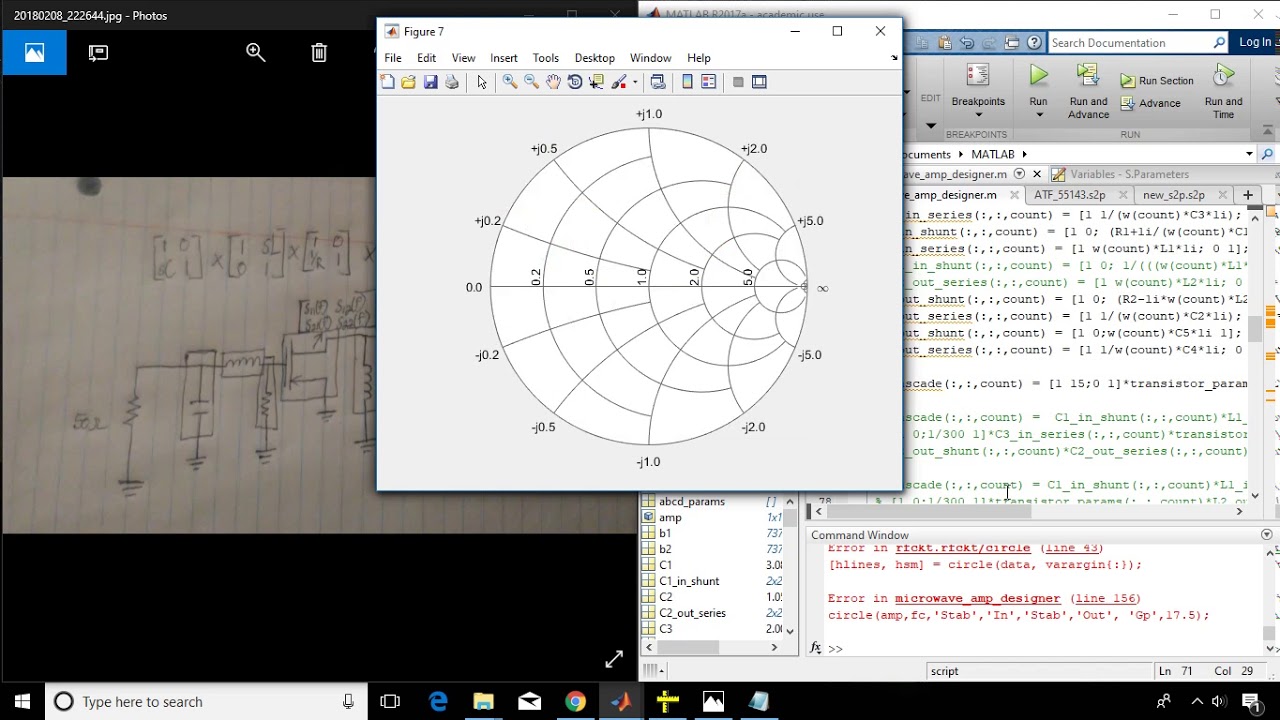Click the Photos app second toolbar icon
The width and height of the screenshot is (1280, 720).
[98, 53]
